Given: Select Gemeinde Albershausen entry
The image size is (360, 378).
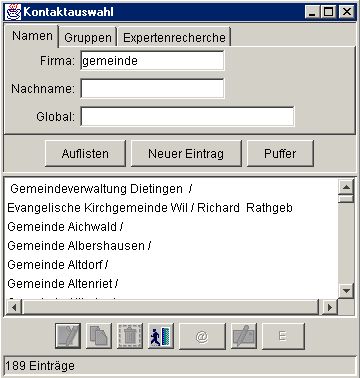Looking at the screenshot, I should (172, 246).
